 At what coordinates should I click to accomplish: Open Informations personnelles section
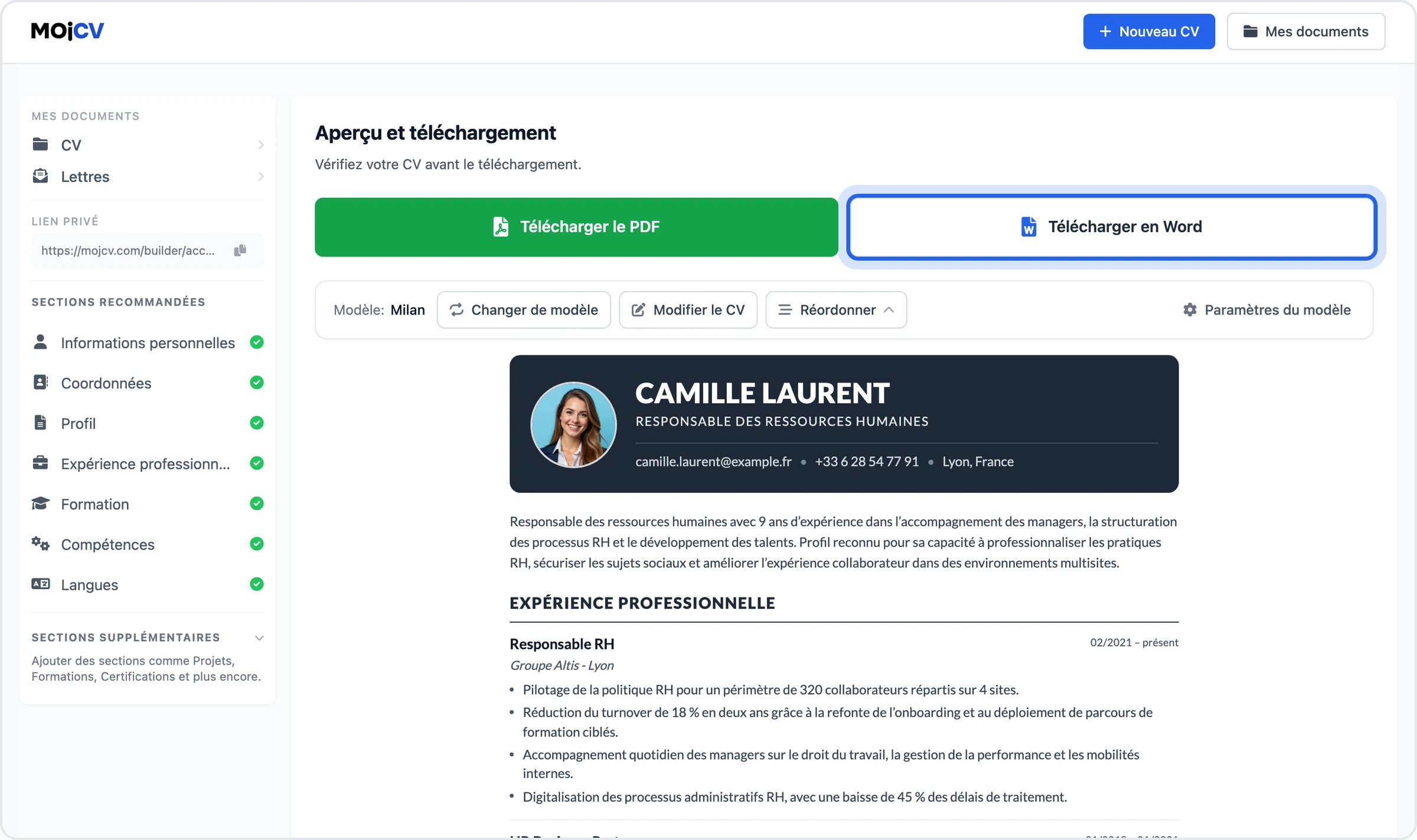(x=148, y=342)
